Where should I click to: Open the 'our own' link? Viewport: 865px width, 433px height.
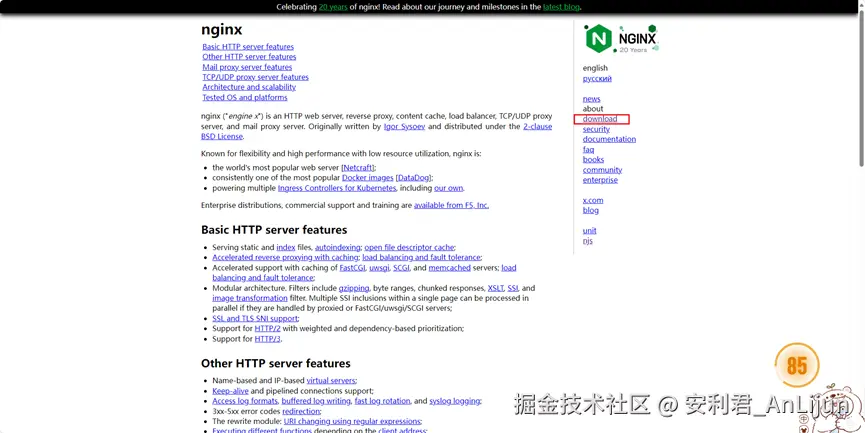pos(448,188)
